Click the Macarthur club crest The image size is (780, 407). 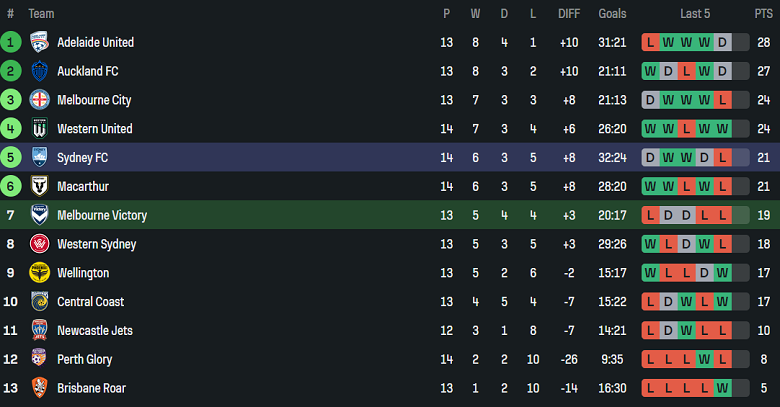pyautogui.click(x=39, y=186)
